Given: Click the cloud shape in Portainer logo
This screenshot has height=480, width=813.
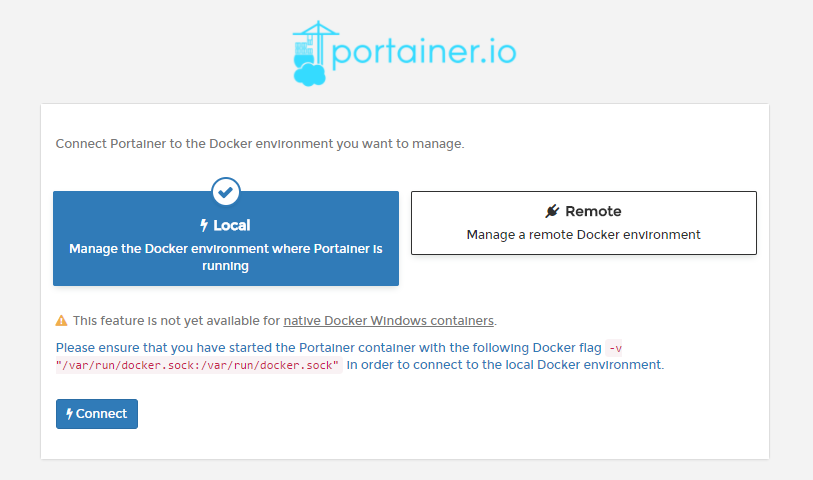Looking at the screenshot, I should tap(308, 73).
